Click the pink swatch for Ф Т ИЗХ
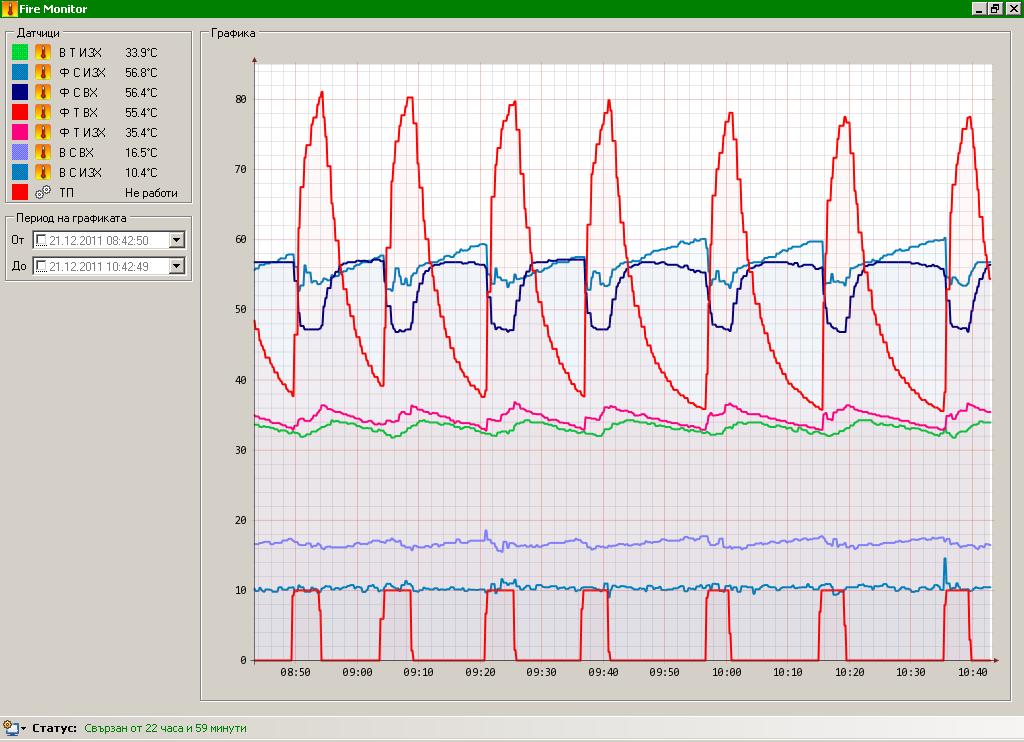1024x742 pixels. pos(20,132)
